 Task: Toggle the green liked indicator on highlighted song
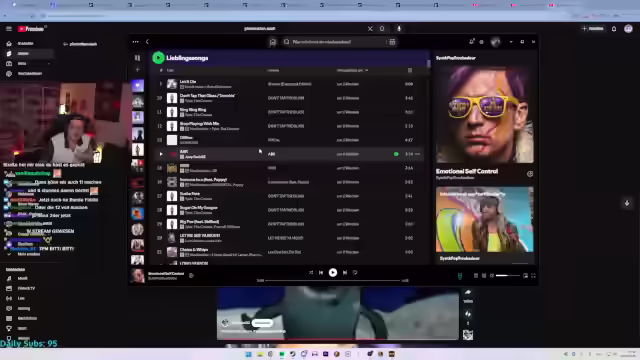[396, 154]
